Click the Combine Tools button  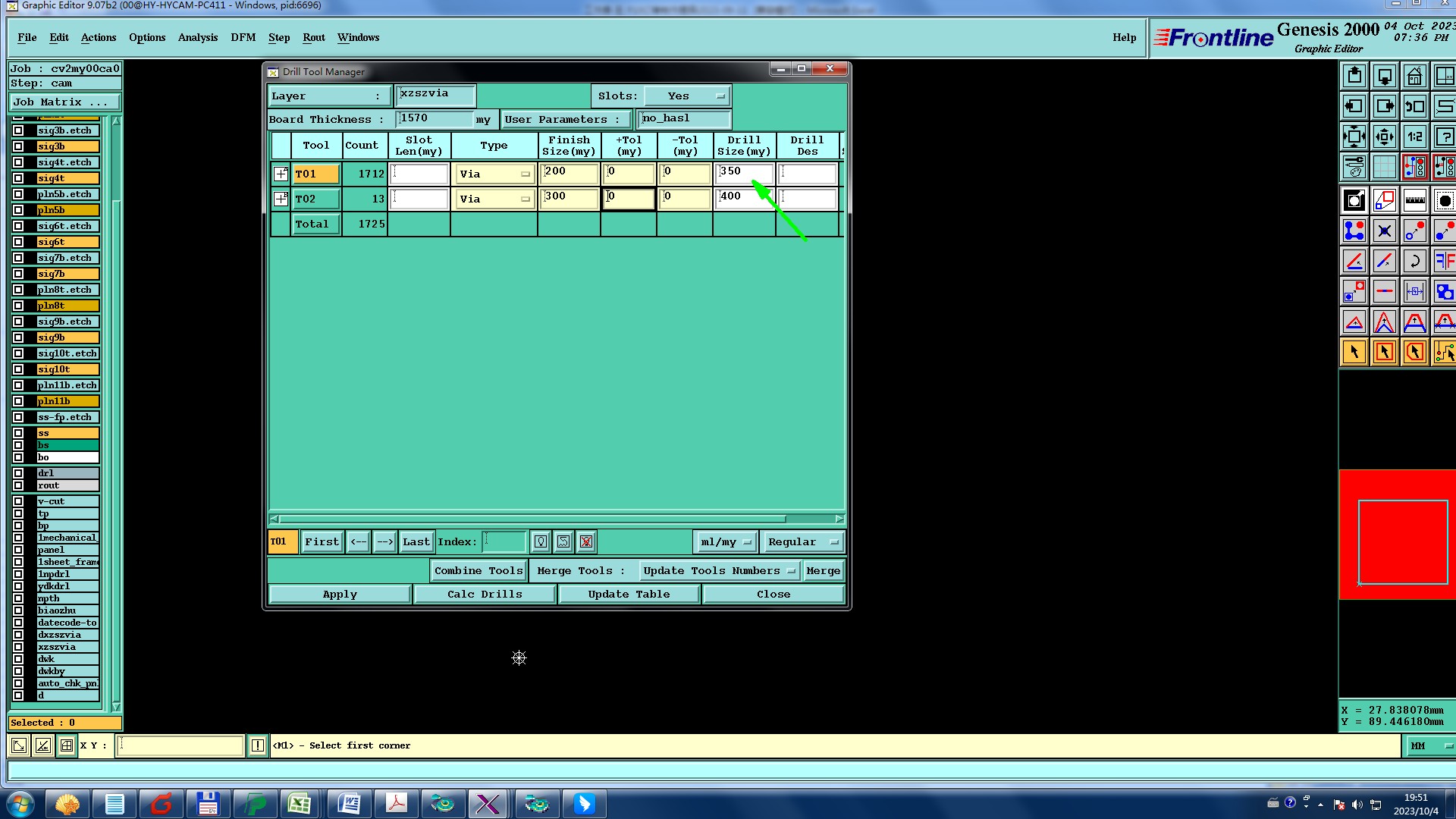pyautogui.click(x=479, y=570)
